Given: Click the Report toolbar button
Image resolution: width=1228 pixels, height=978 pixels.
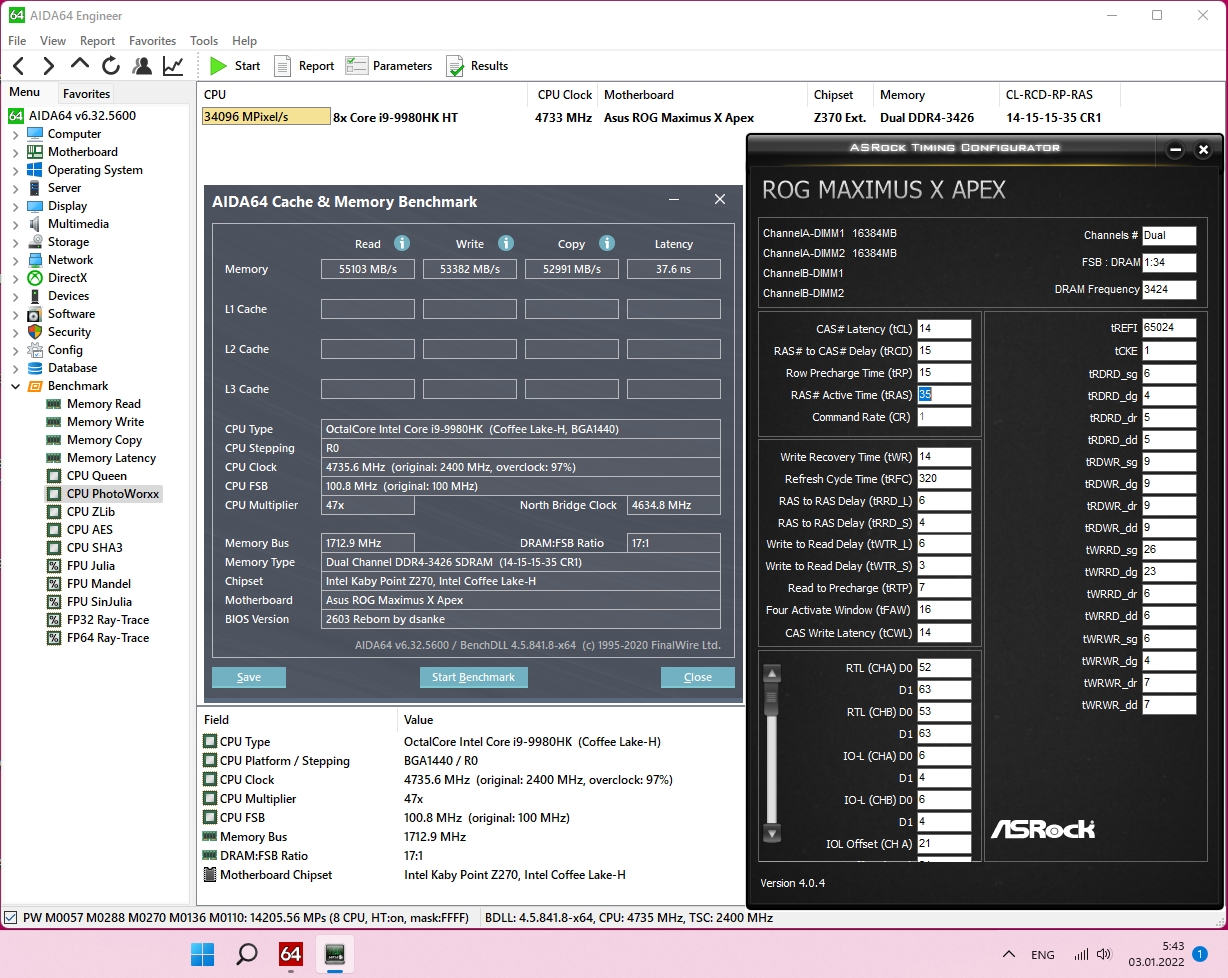Looking at the screenshot, I should 304,66.
